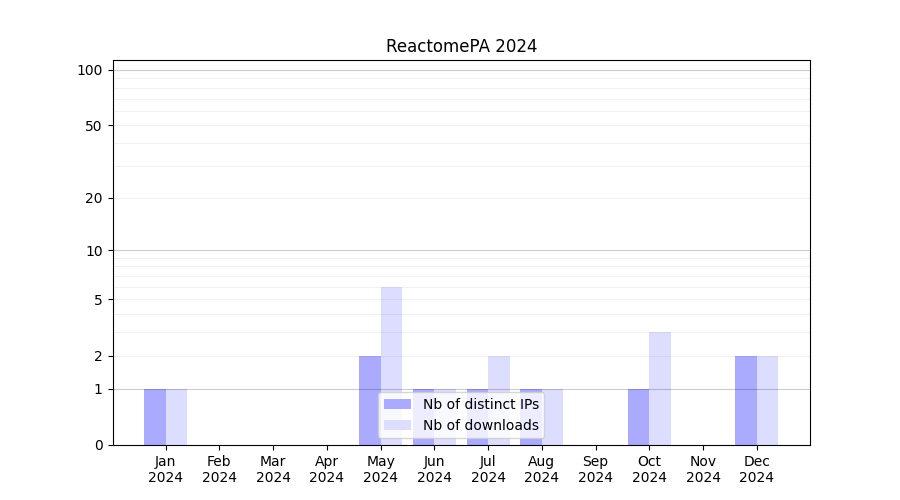Image resolution: width=900 pixels, height=500 pixels.
Task: Click the 20 y-axis tick label
Action: [94, 198]
